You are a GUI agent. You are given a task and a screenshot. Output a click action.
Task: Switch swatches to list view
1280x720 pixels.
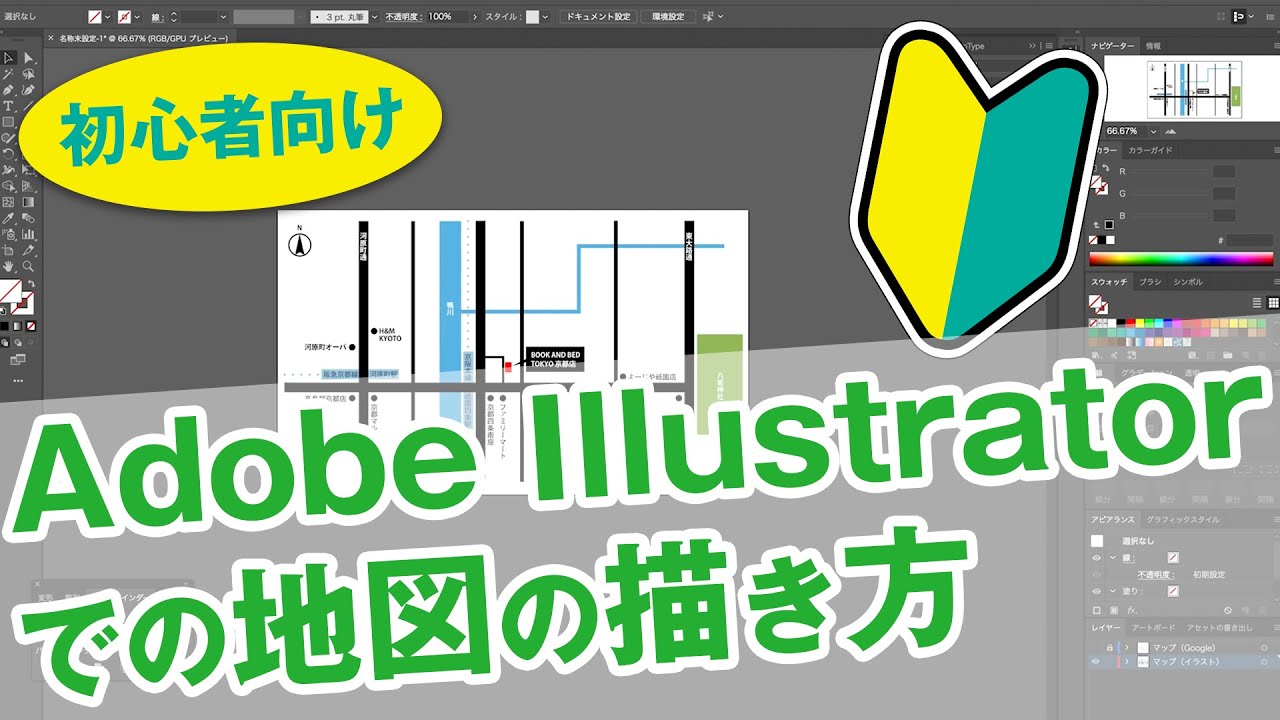(x=1257, y=302)
